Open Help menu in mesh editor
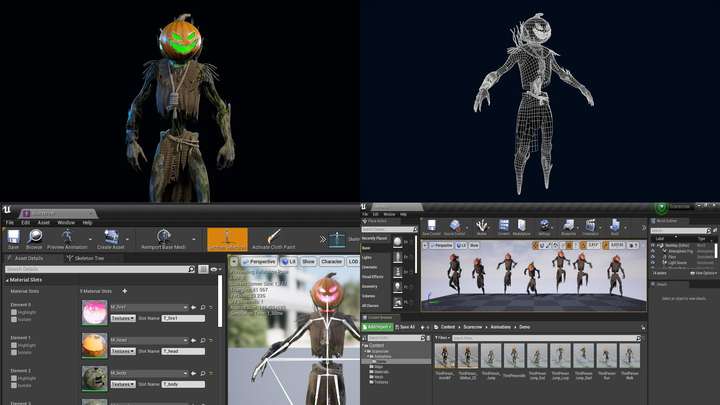720x405 pixels. tap(87, 223)
